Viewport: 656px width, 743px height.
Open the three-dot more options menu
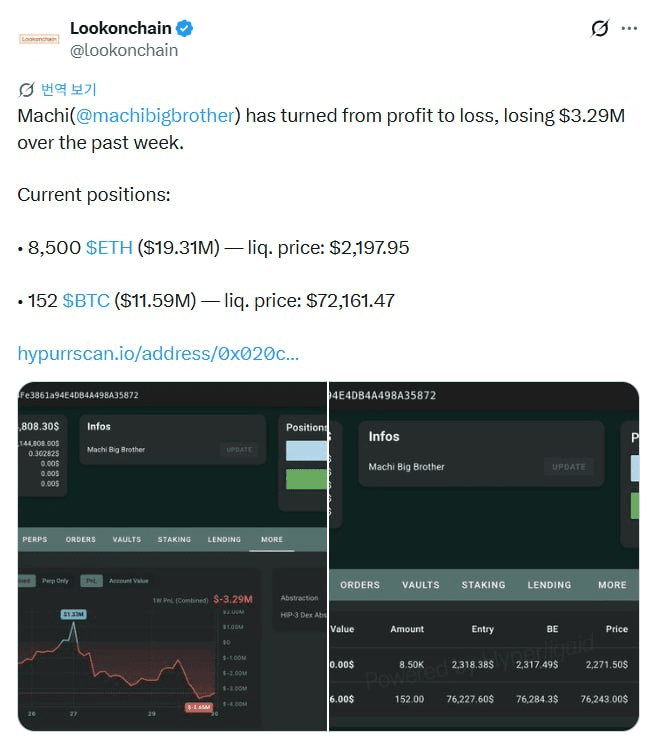(x=629, y=28)
